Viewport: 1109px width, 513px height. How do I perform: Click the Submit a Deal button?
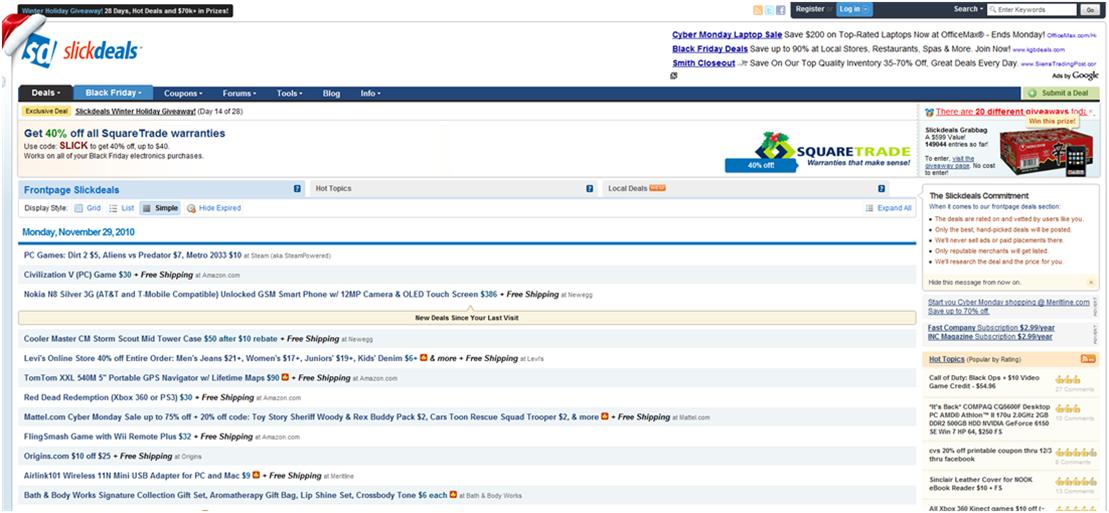(x=1060, y=93)
